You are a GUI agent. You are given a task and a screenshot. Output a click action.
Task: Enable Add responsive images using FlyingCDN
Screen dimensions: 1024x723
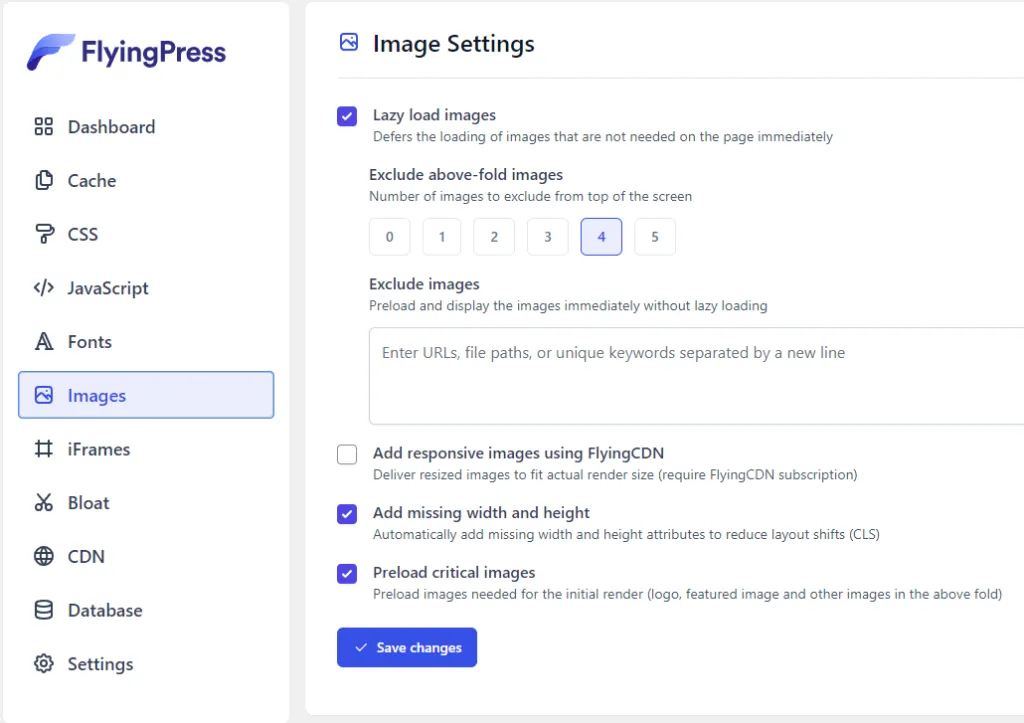coord(347,455)
